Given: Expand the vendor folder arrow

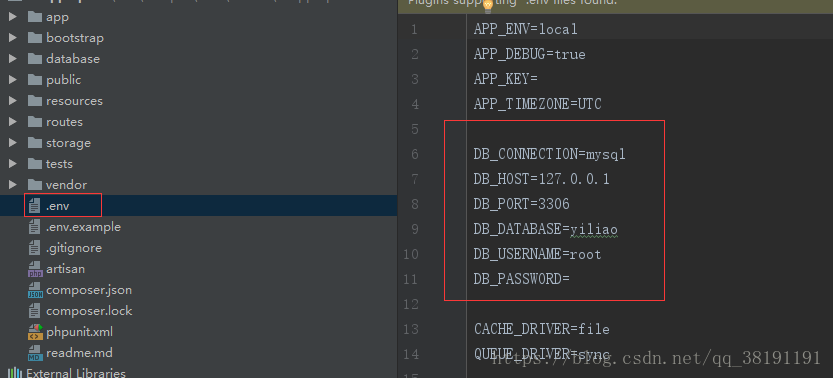Looking at the screenshot, I should [13, 185].
